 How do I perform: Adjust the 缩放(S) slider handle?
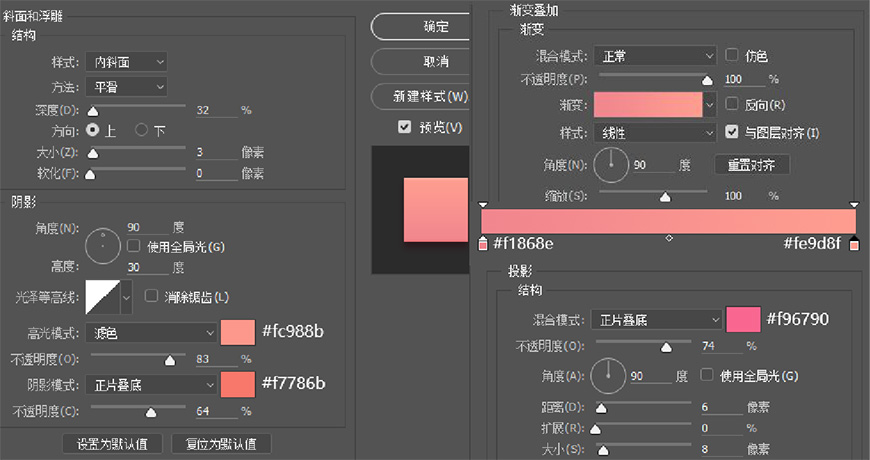[665, 197]
